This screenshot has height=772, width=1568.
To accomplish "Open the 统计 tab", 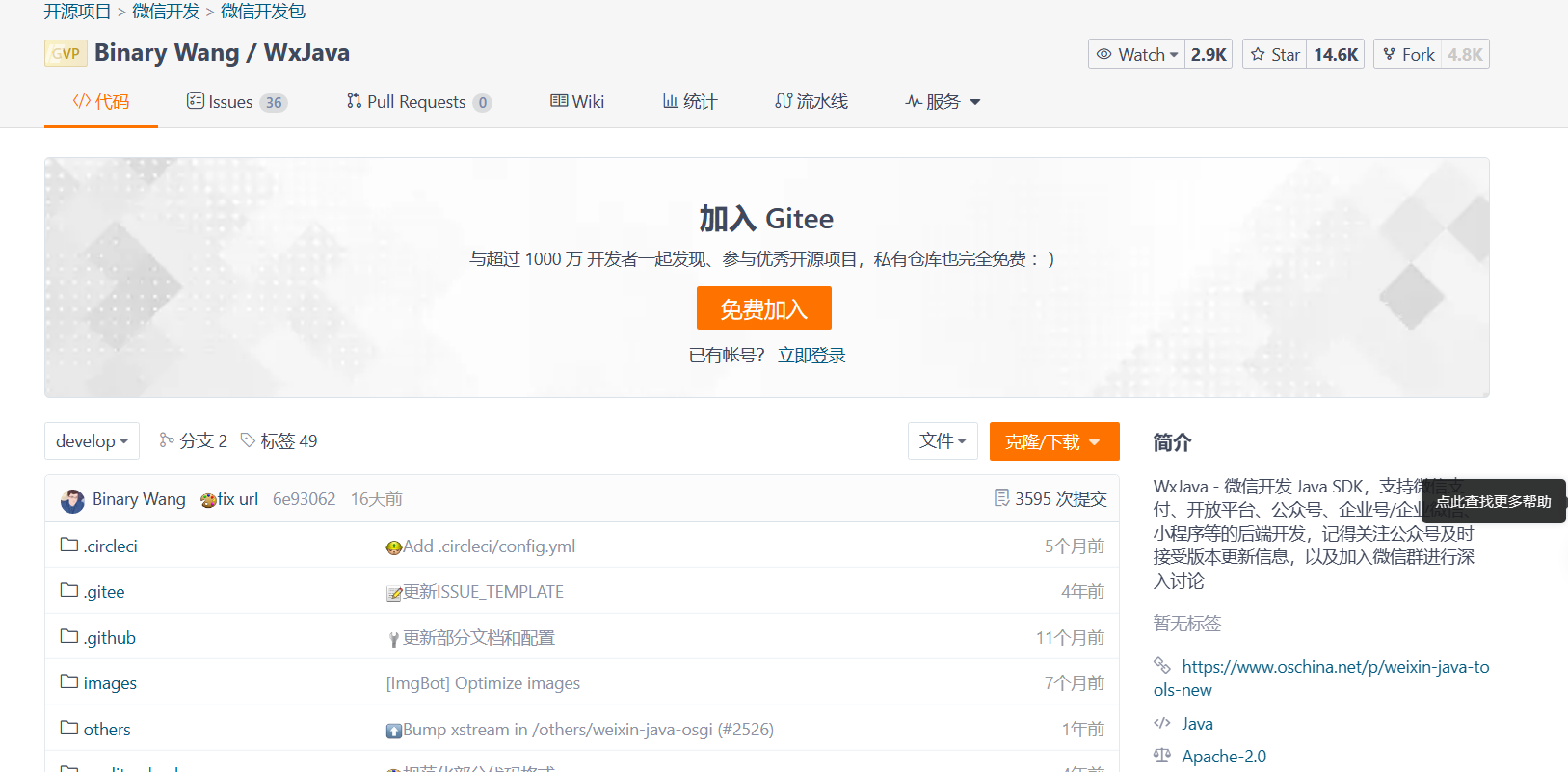I will 690,102.
